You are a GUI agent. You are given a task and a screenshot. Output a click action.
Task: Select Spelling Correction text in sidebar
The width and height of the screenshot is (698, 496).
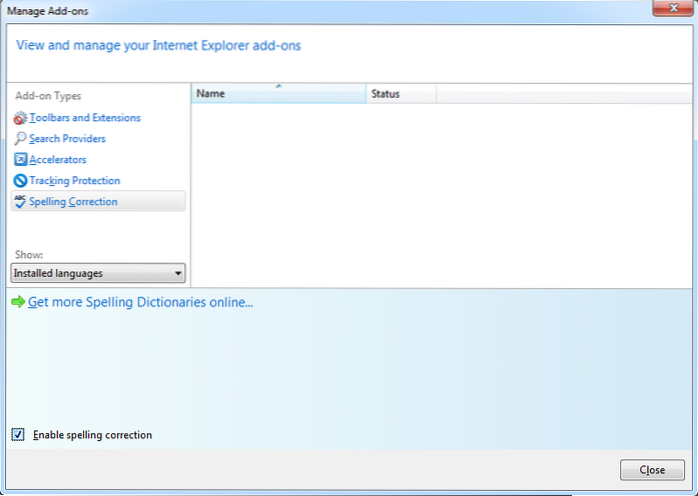pos(73,202)
